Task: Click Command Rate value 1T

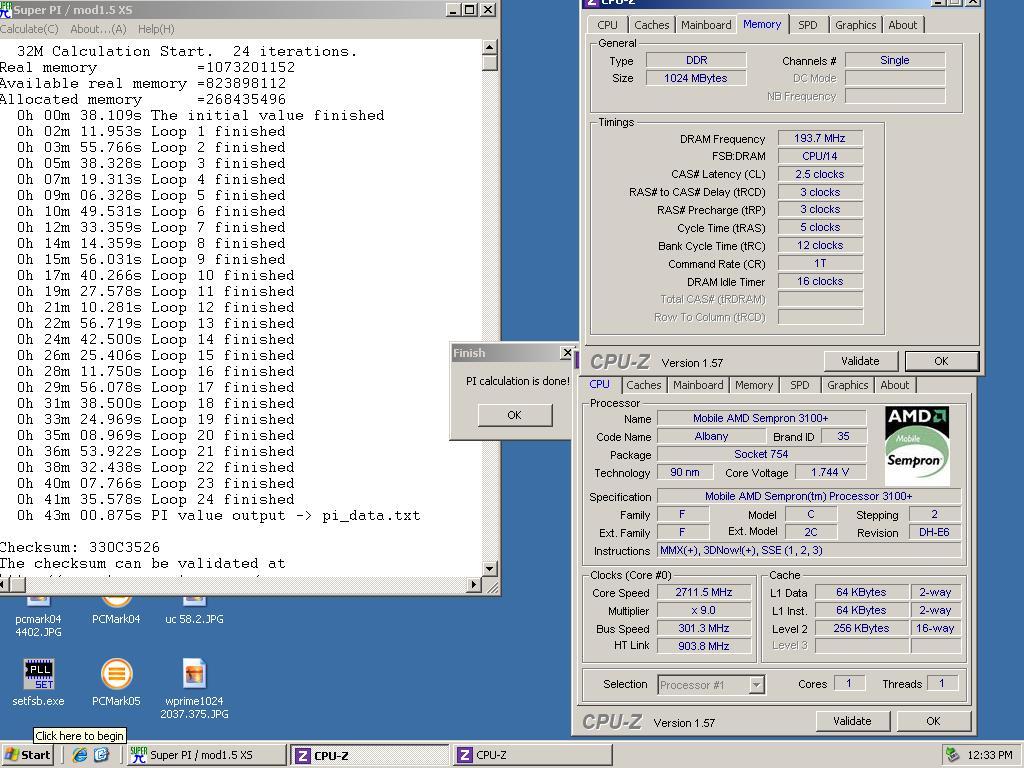Action: point(820,263)
